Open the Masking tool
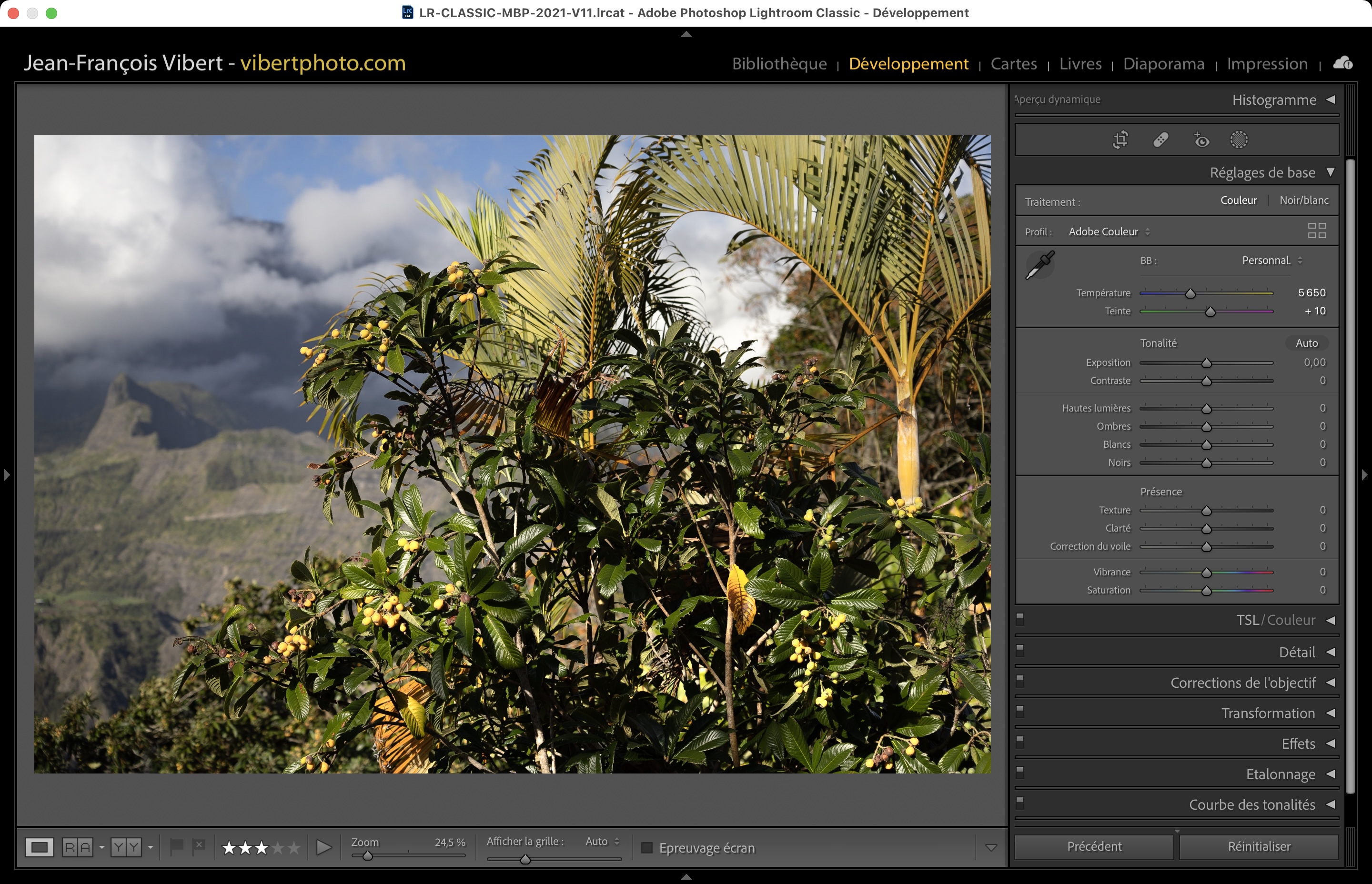Viewport: 1372px width, 884px height. pyautogui.click(x=1239, y=140)
